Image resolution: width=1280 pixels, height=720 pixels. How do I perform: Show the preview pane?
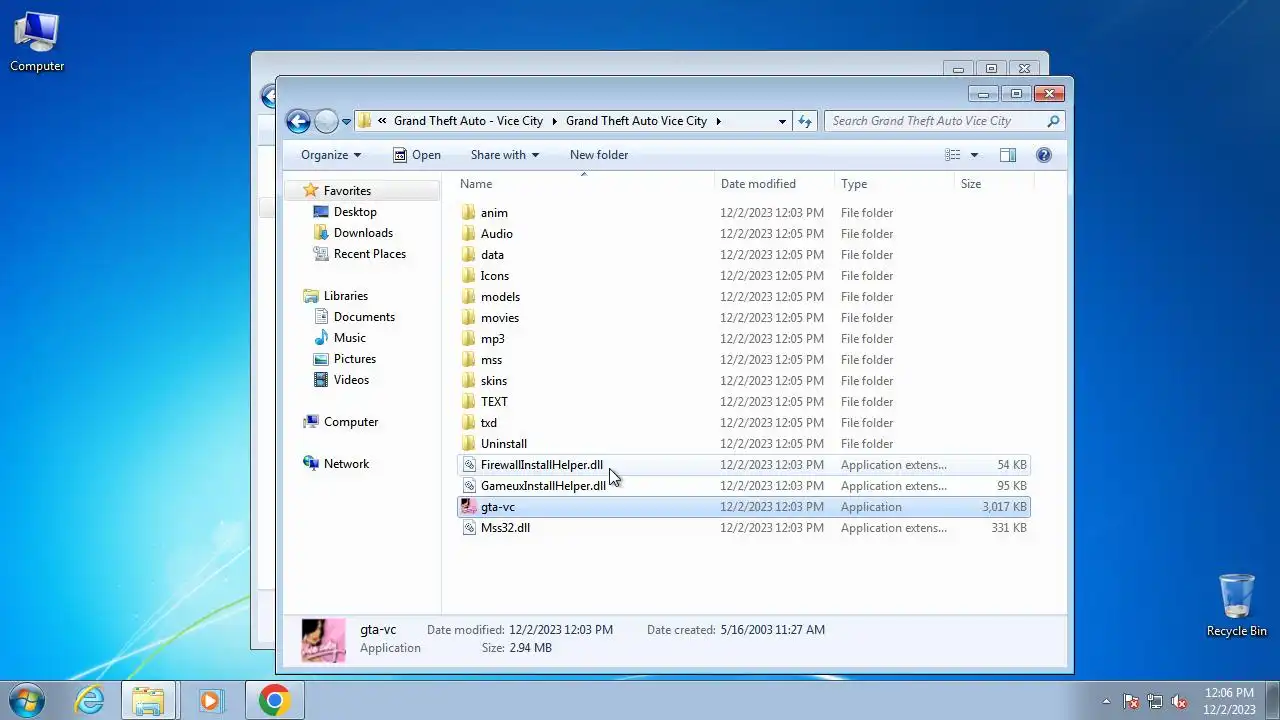[x=1008, y=155]
